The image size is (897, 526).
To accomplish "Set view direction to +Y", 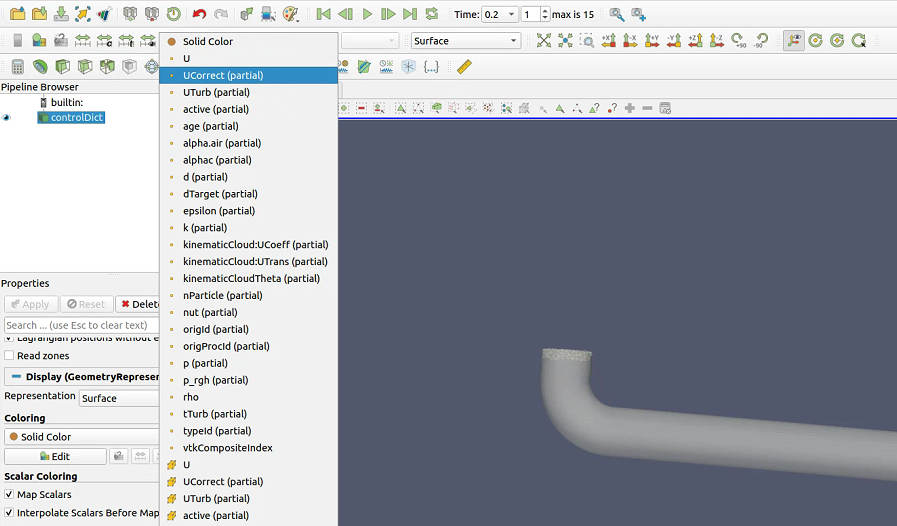I will tap(652, 40).
